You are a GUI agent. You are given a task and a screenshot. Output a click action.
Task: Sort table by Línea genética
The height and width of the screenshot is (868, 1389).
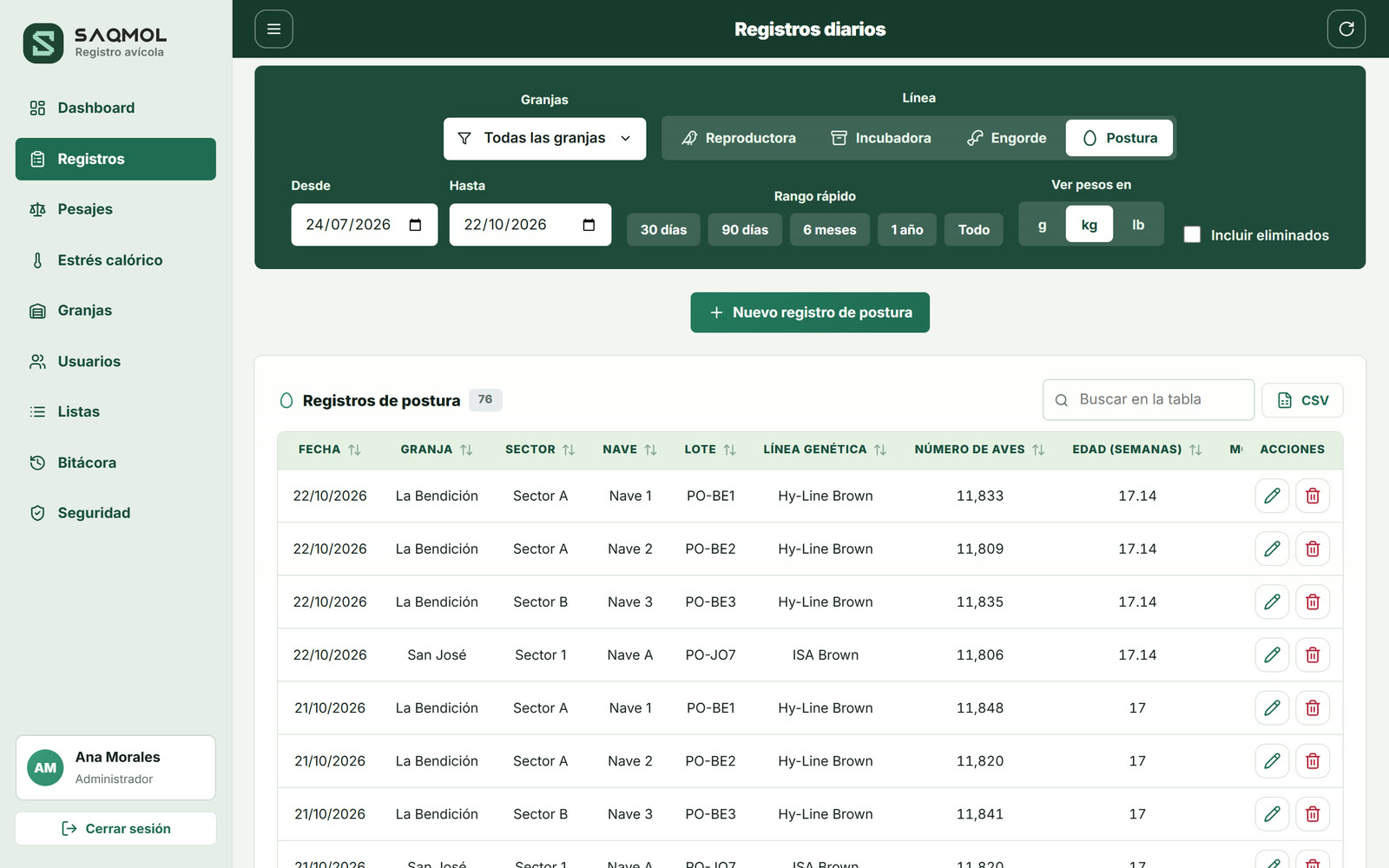point(825,450)
